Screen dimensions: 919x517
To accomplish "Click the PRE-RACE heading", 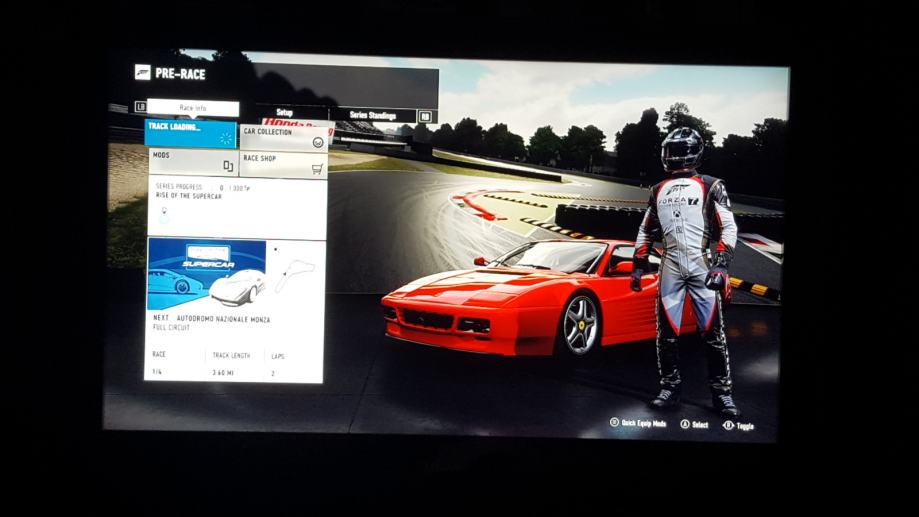I will coord(180,74).
